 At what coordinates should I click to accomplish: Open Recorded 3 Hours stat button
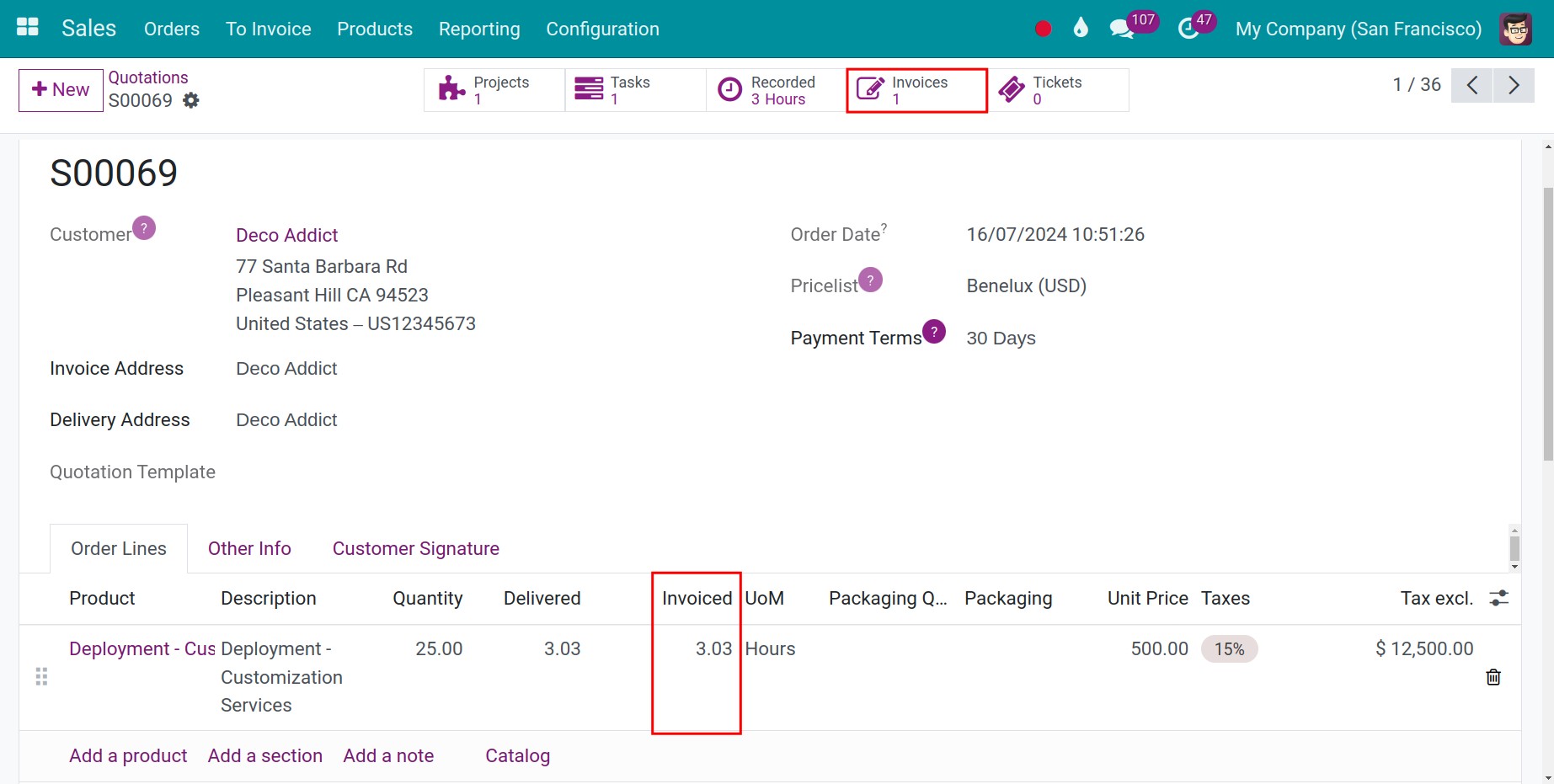click(x=776, y=90)
